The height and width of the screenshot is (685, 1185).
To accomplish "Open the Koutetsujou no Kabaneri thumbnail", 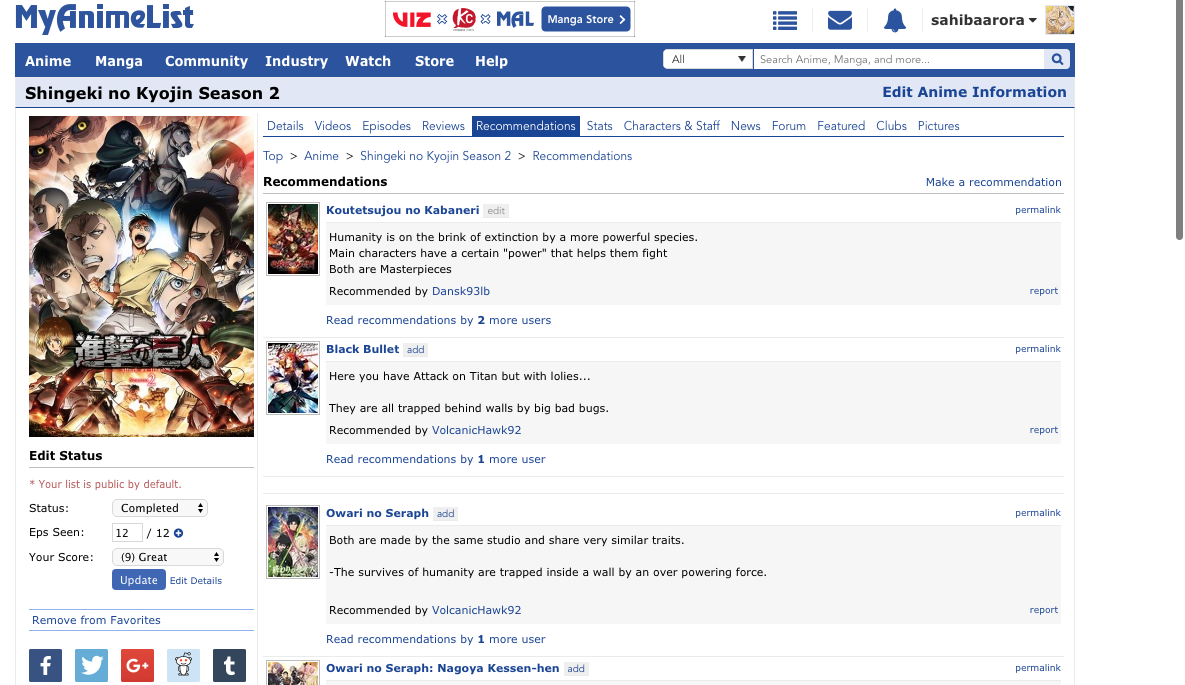I will click(292, 239).
